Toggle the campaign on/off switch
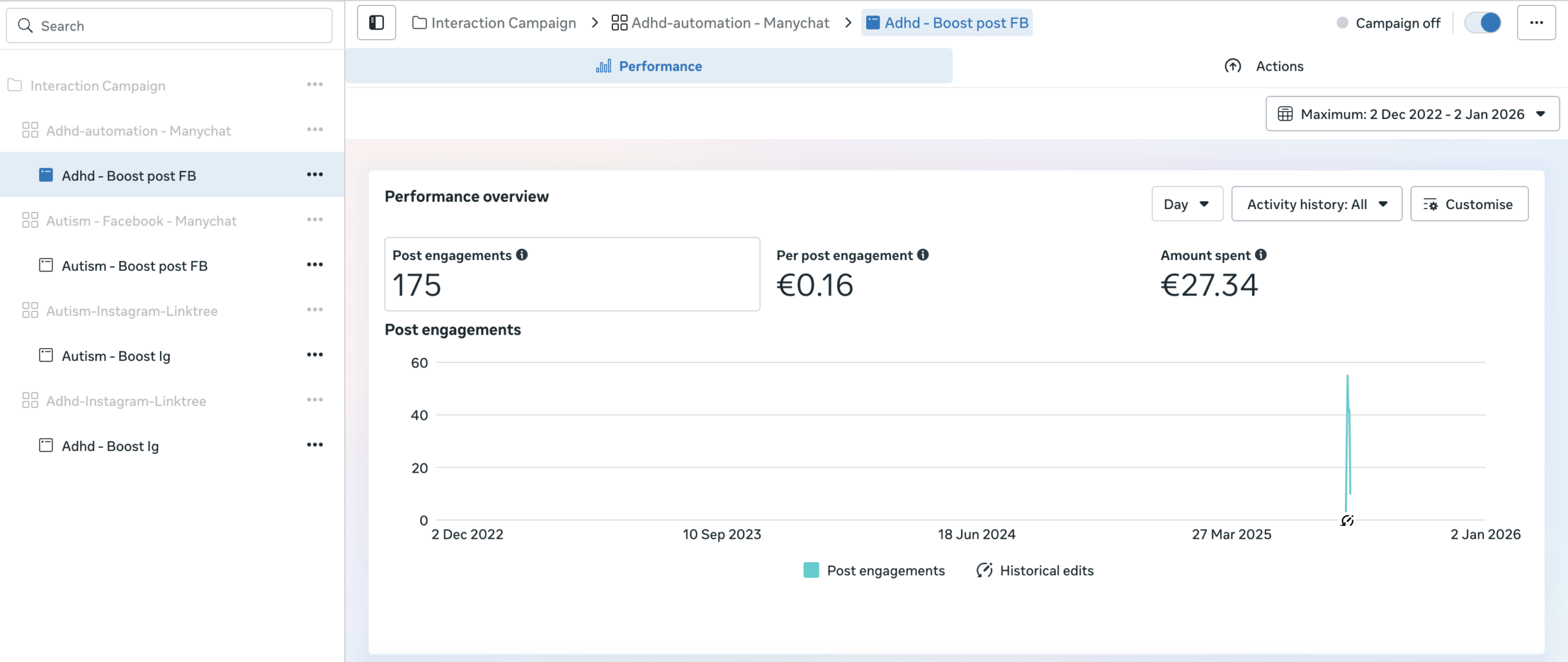Image resolution: width=1568 pixels, height=662 pixels. point(1482,23)
